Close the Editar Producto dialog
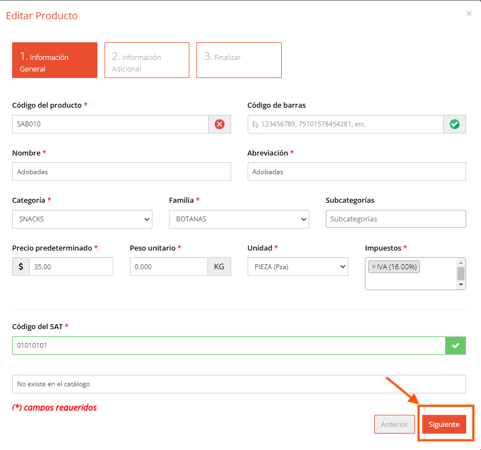The height and width of the screenshot is (450, 481). click(469, 14)
